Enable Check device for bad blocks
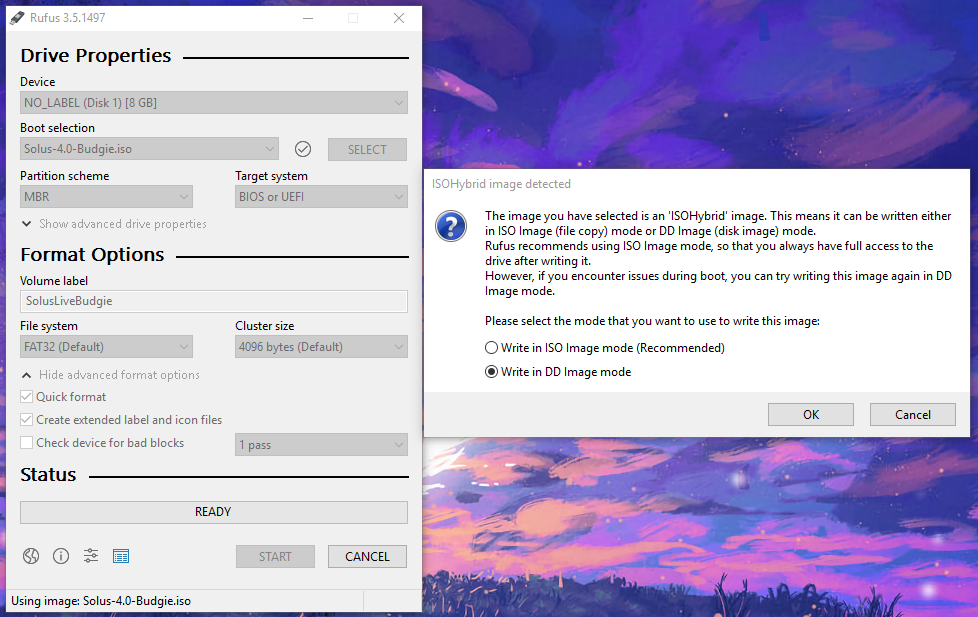 [x=27, y=443]
